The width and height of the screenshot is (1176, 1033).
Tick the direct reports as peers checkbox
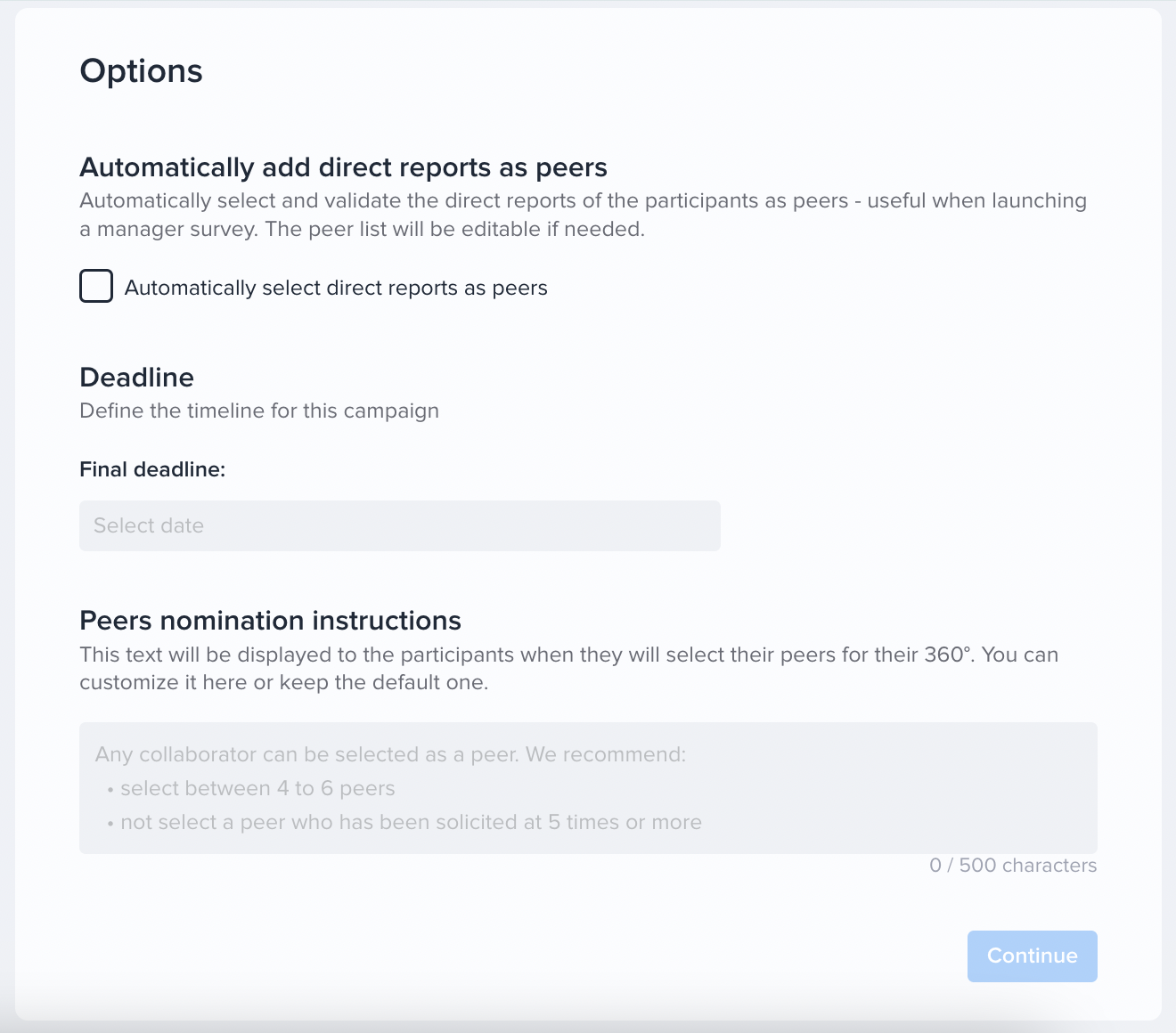pos(96,287)
